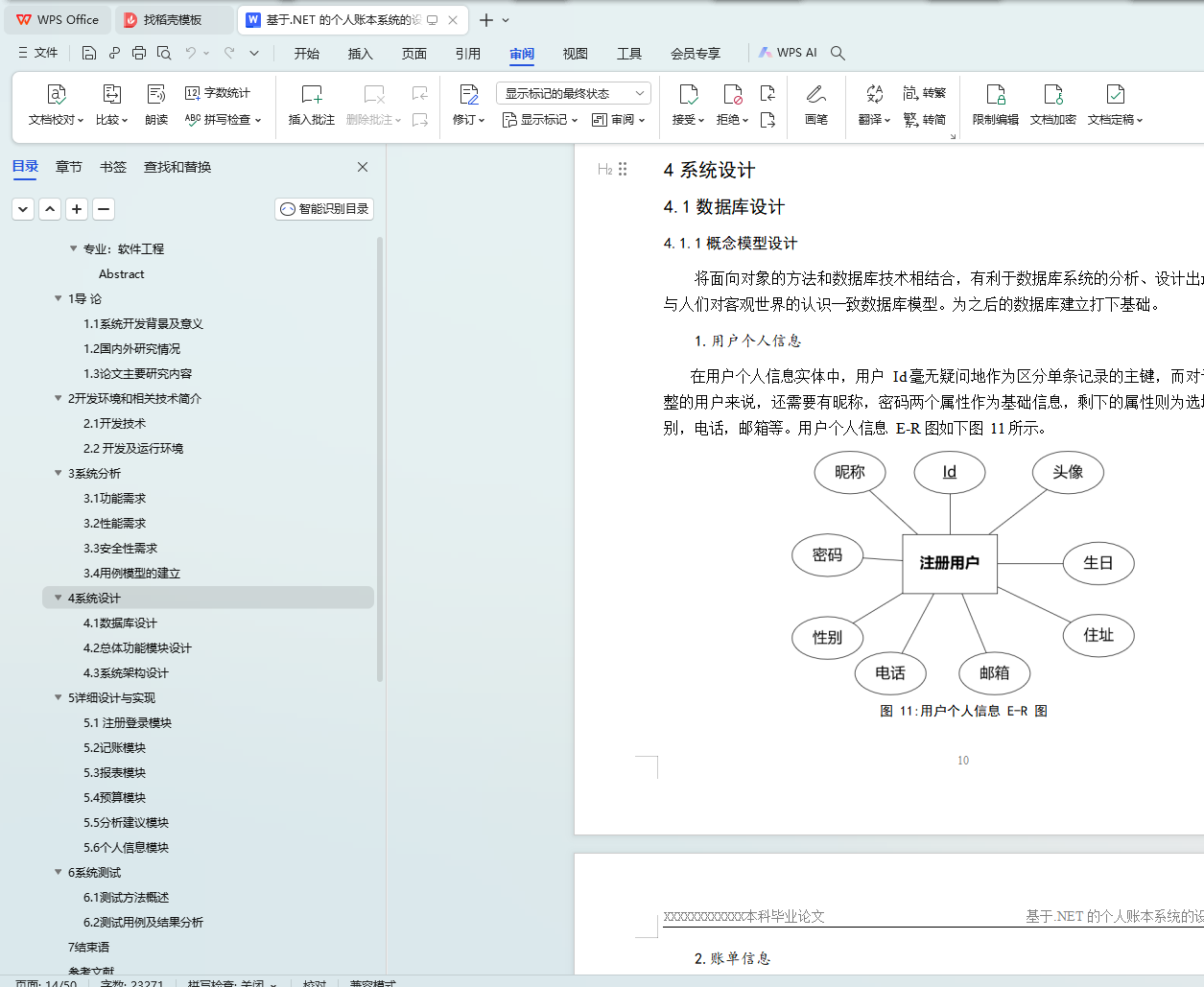Collapse outline levels with up chevron
This screenshot has height=987, width=1204.
coord(50,209)
